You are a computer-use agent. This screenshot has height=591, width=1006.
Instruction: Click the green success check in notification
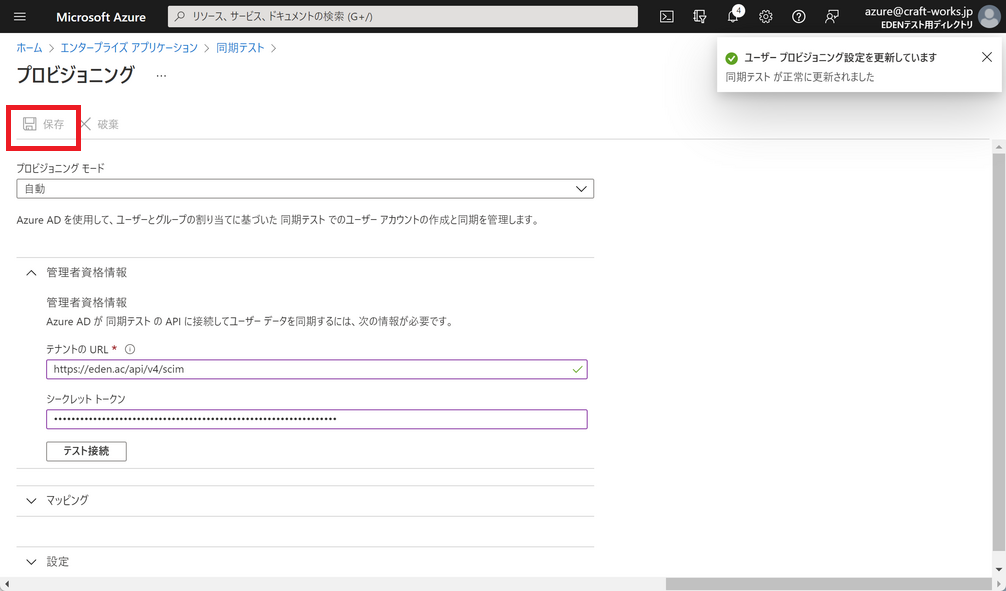click(x=731, y=58)
